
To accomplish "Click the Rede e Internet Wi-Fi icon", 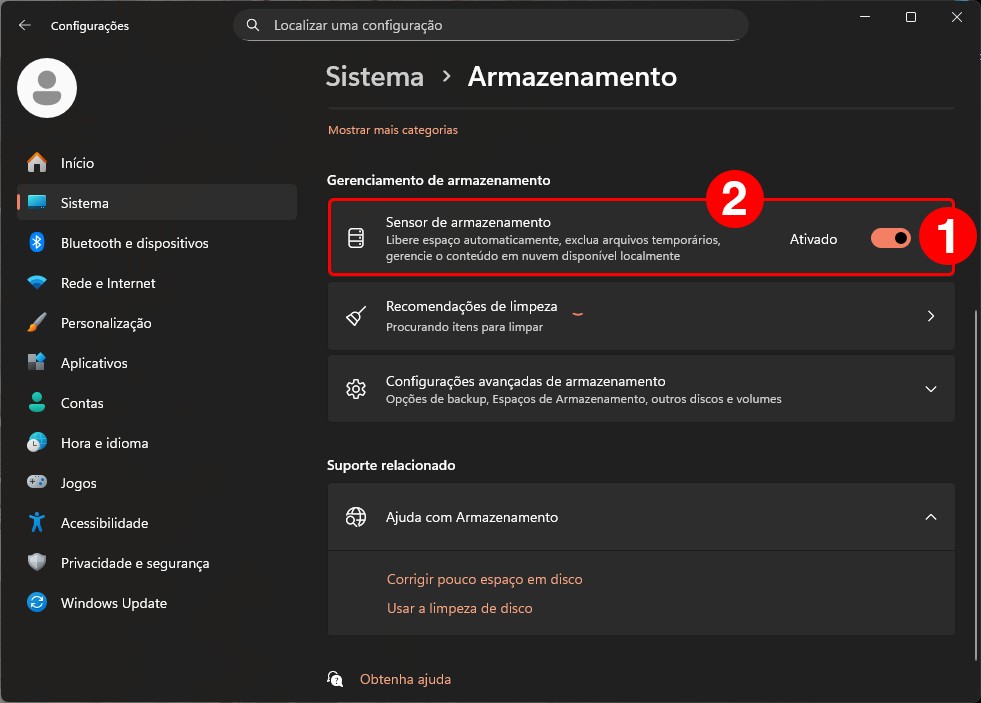I will coord(37,283).
